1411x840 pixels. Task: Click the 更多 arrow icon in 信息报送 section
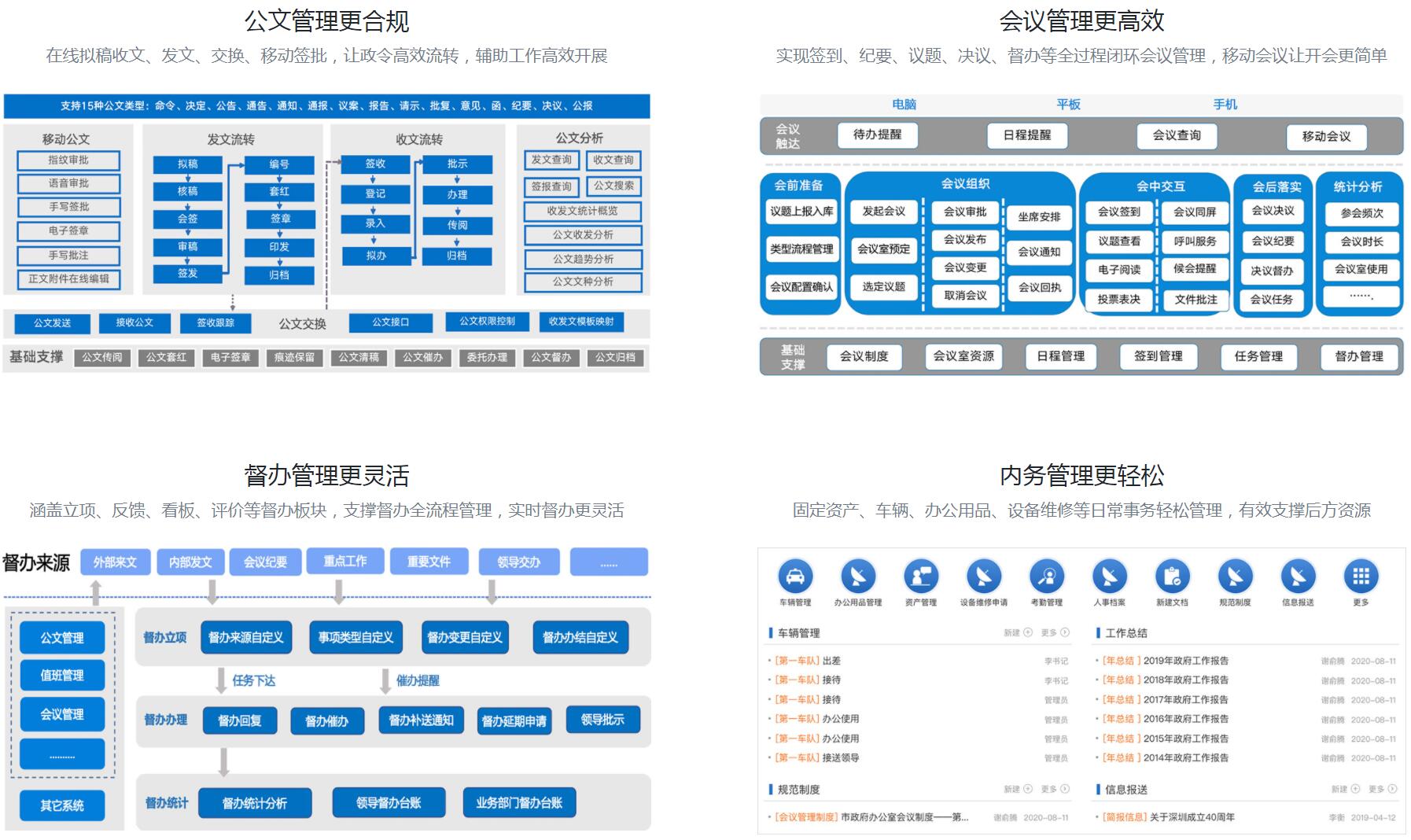(1392, 789)
